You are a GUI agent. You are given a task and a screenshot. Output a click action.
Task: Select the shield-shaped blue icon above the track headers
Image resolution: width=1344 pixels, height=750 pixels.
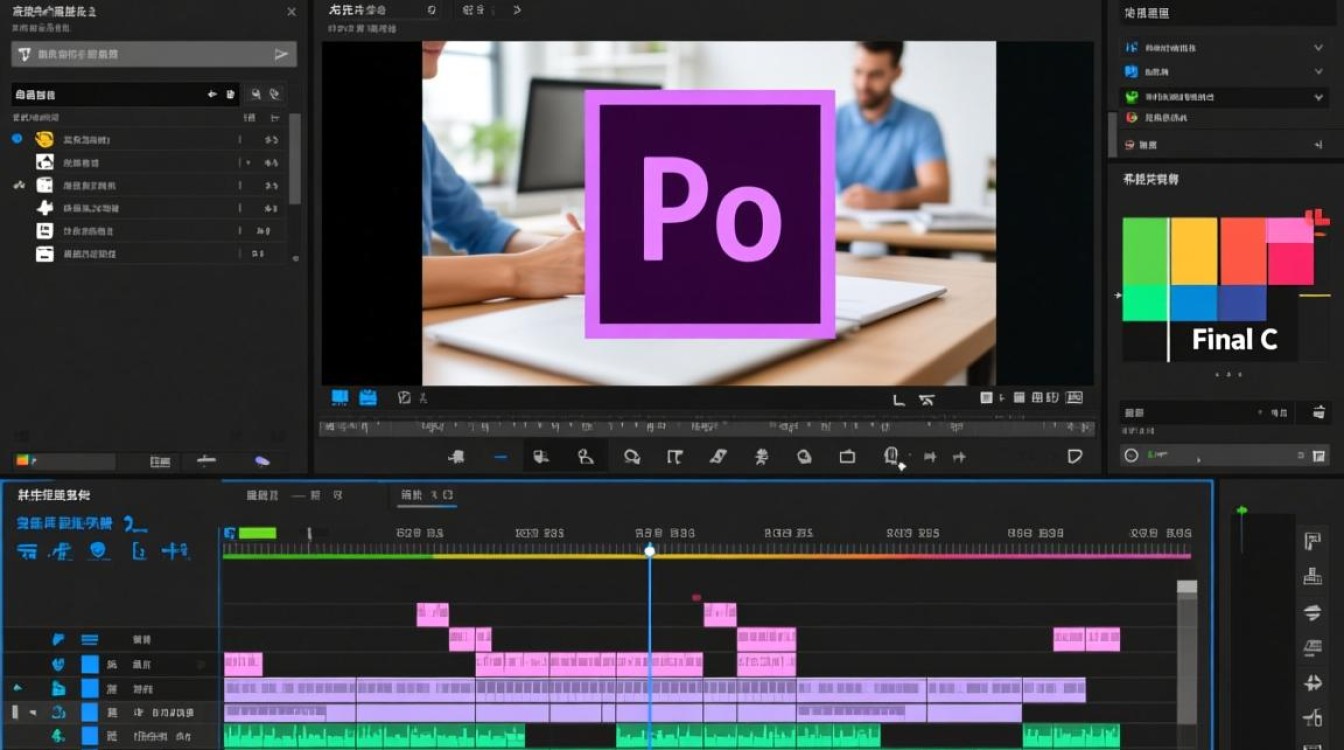[x=98, y=551]
